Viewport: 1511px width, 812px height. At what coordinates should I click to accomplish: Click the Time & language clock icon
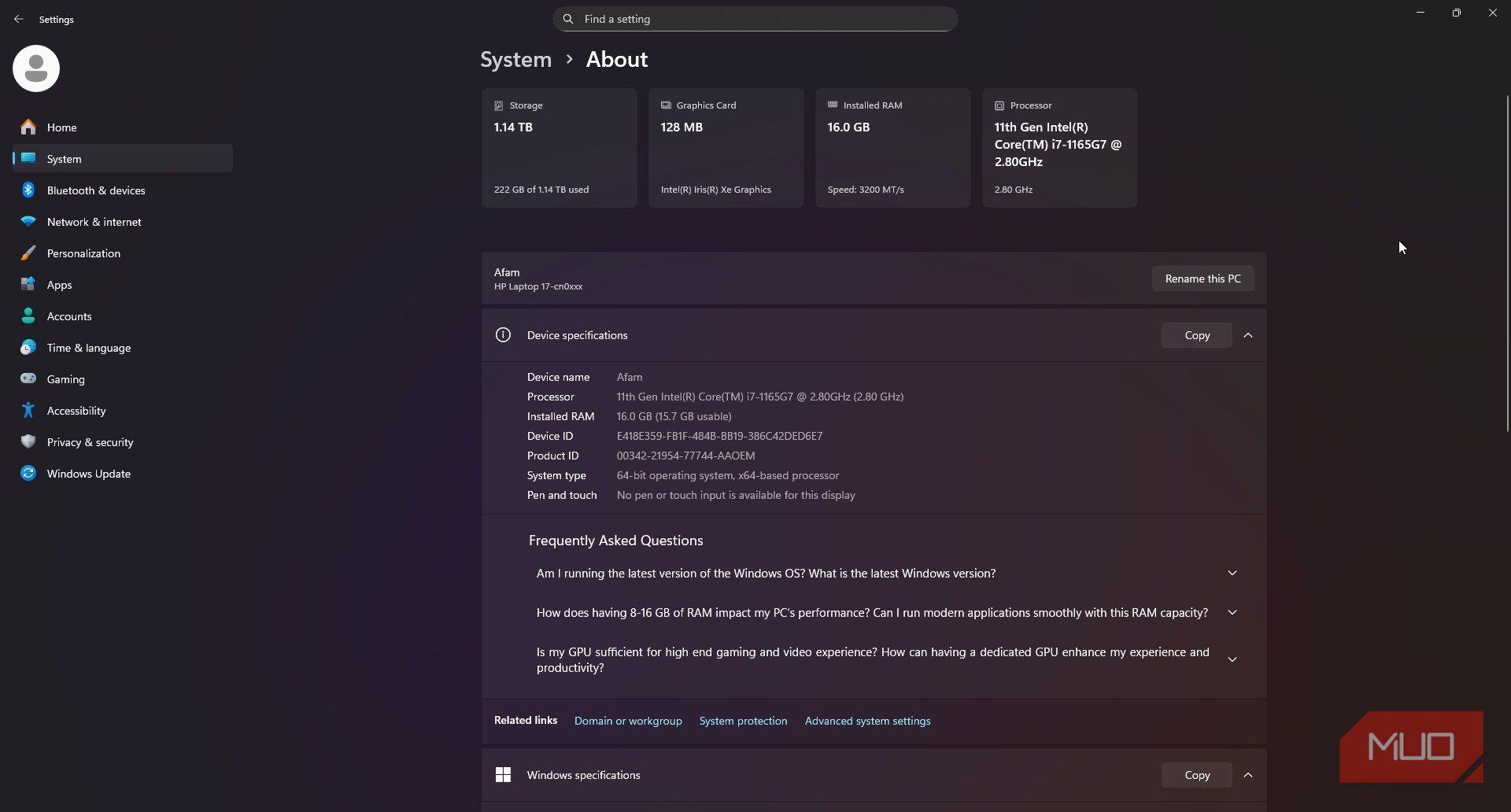click(28, 347)
